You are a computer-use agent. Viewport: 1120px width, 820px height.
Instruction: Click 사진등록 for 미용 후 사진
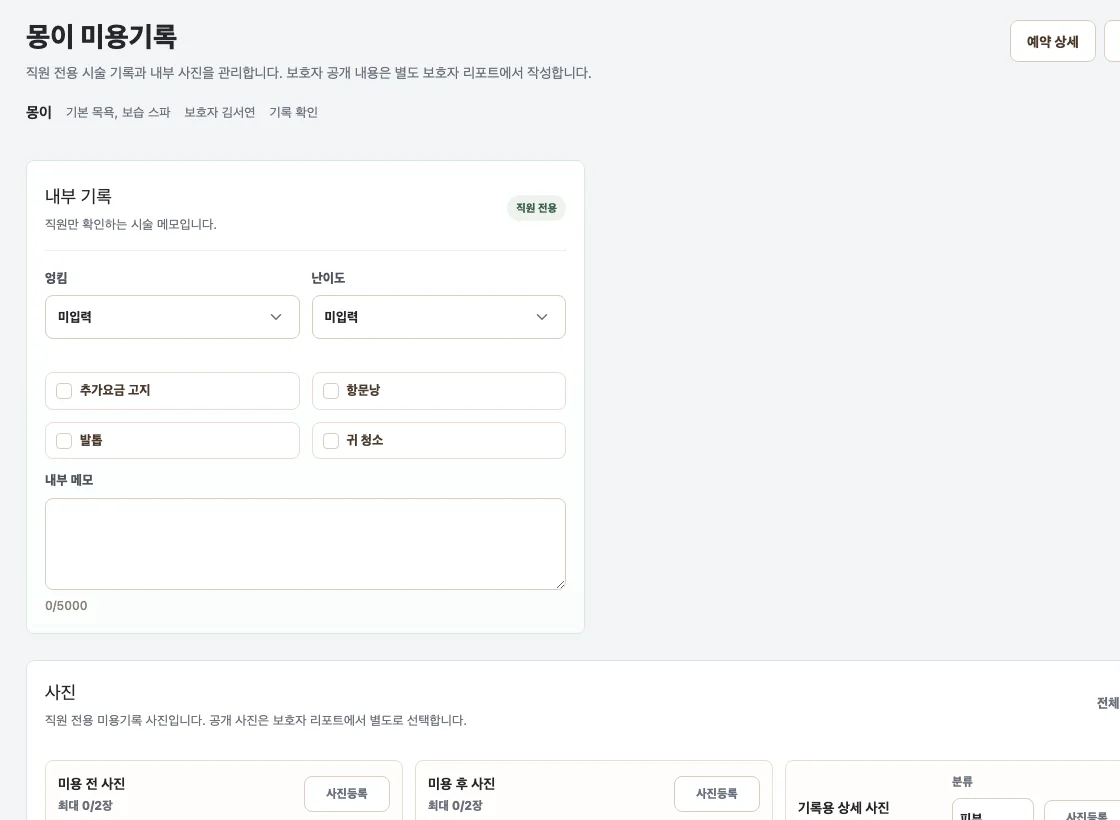pos(716,794)
